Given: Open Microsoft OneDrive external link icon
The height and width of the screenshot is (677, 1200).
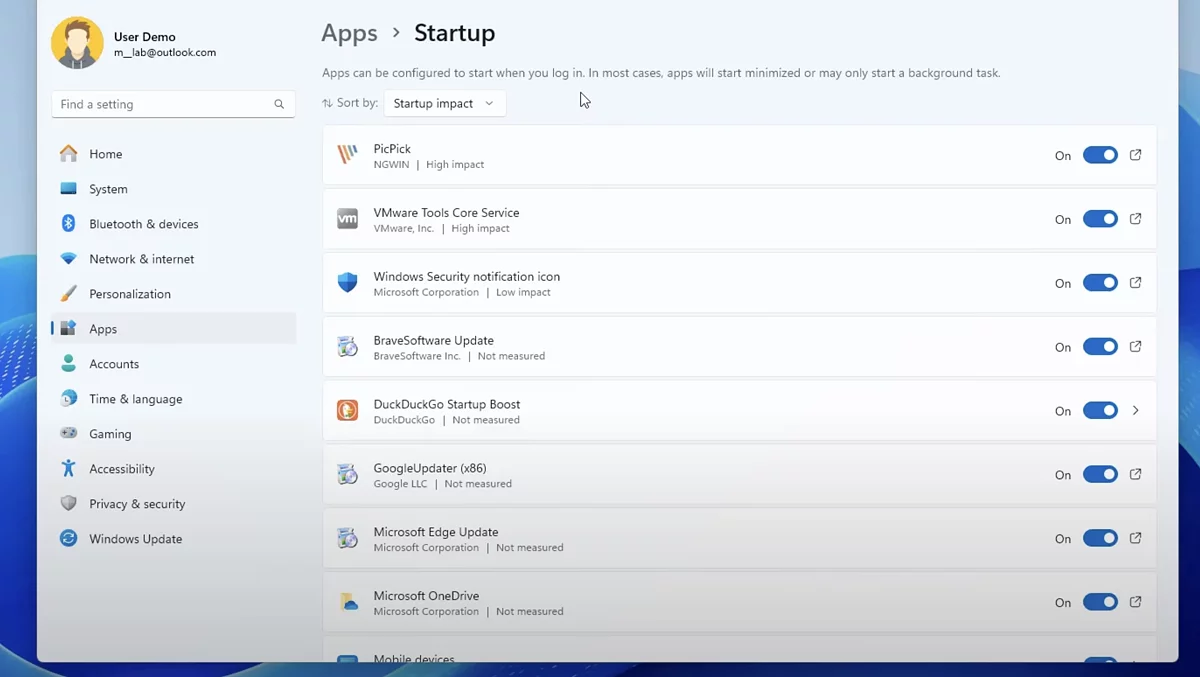Looking at the screenshot, I should (1135, 602).
